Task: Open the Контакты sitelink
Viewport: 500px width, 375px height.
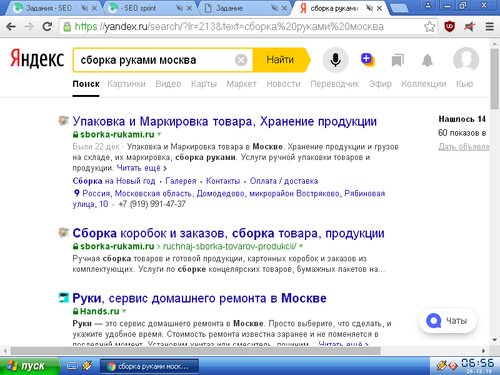Action: click(x=223, y=181)
